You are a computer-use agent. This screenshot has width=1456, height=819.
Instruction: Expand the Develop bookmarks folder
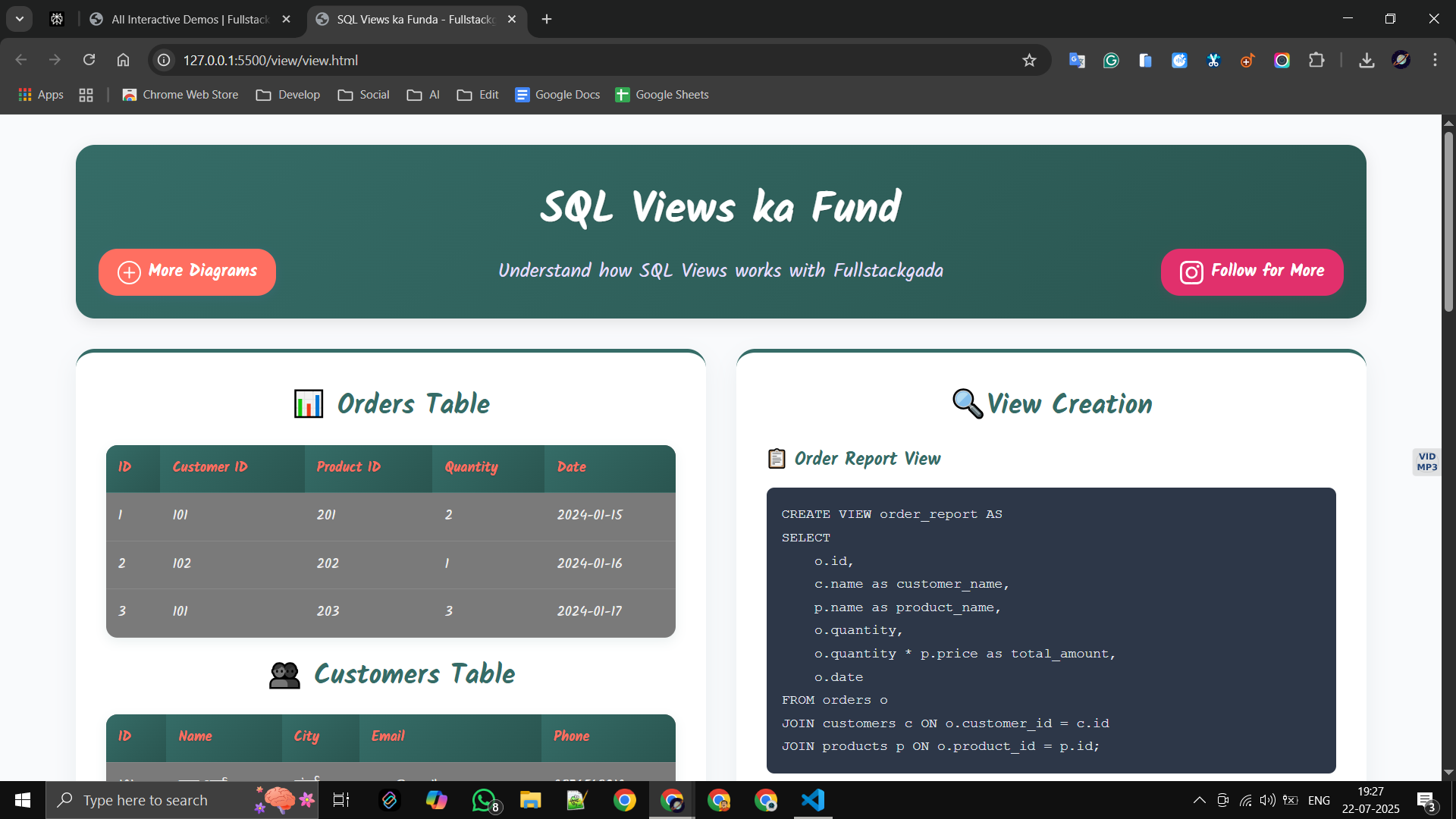[x=288, y=95]
